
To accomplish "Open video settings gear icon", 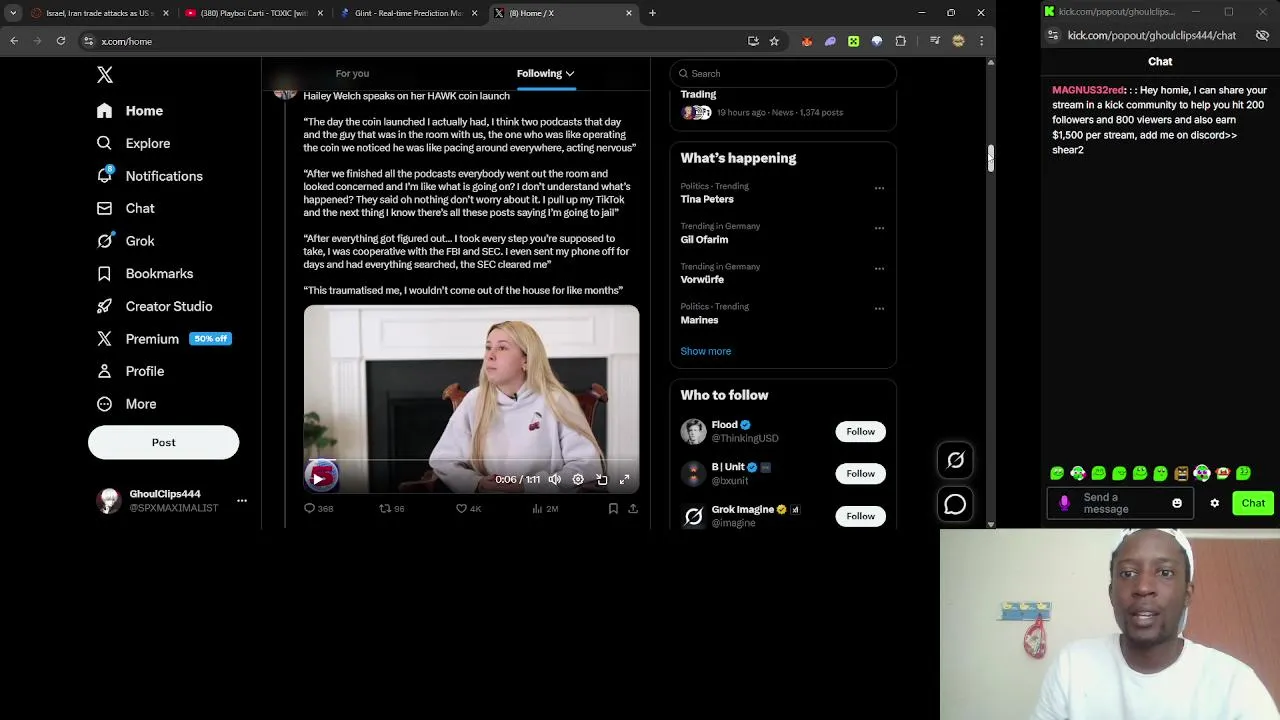I will pyautogui.click(x=578, y=479).
